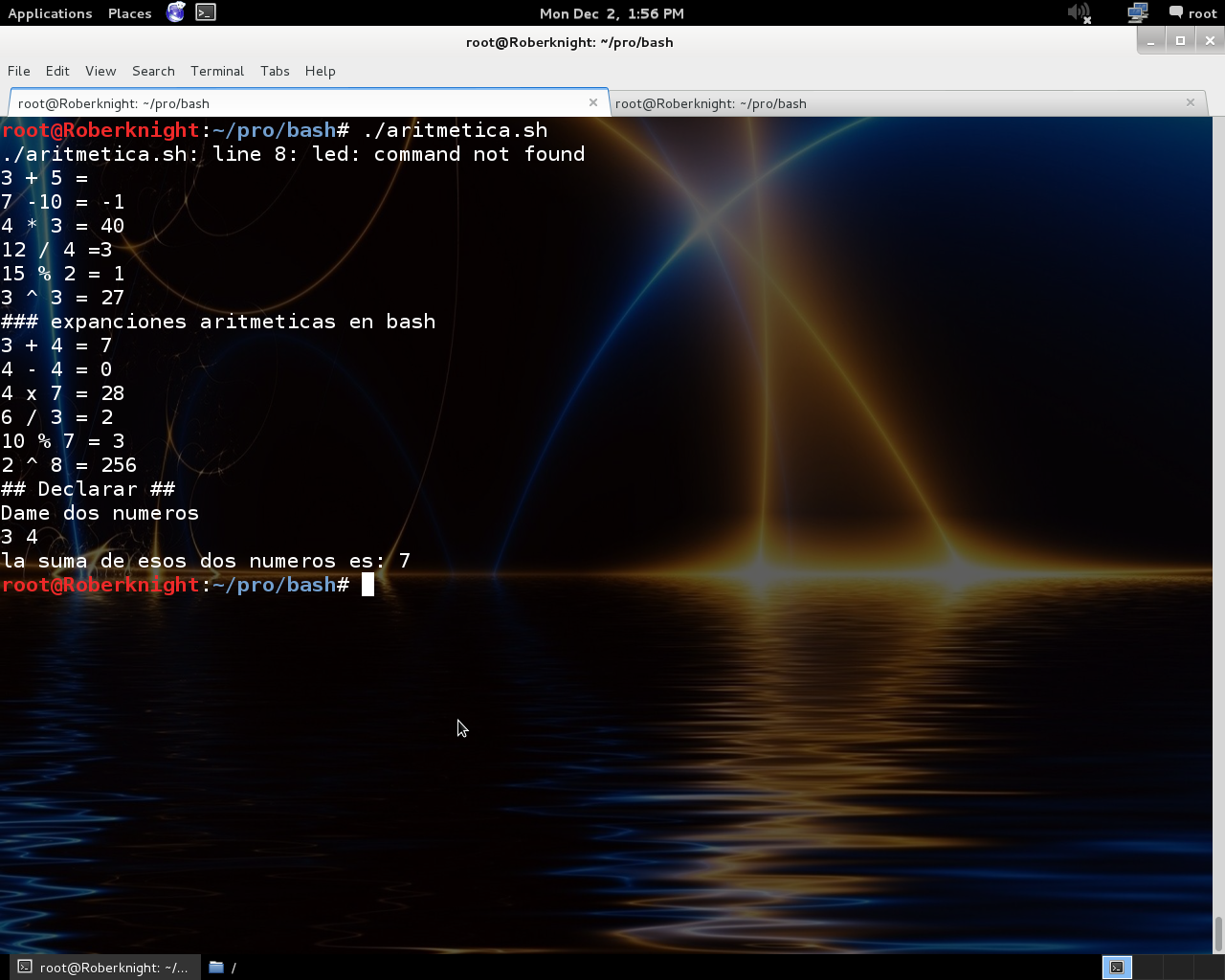The width and height of the screenshot is (1225, 980).
Task: Open the Terminal menu
Action: click(216, 71)
